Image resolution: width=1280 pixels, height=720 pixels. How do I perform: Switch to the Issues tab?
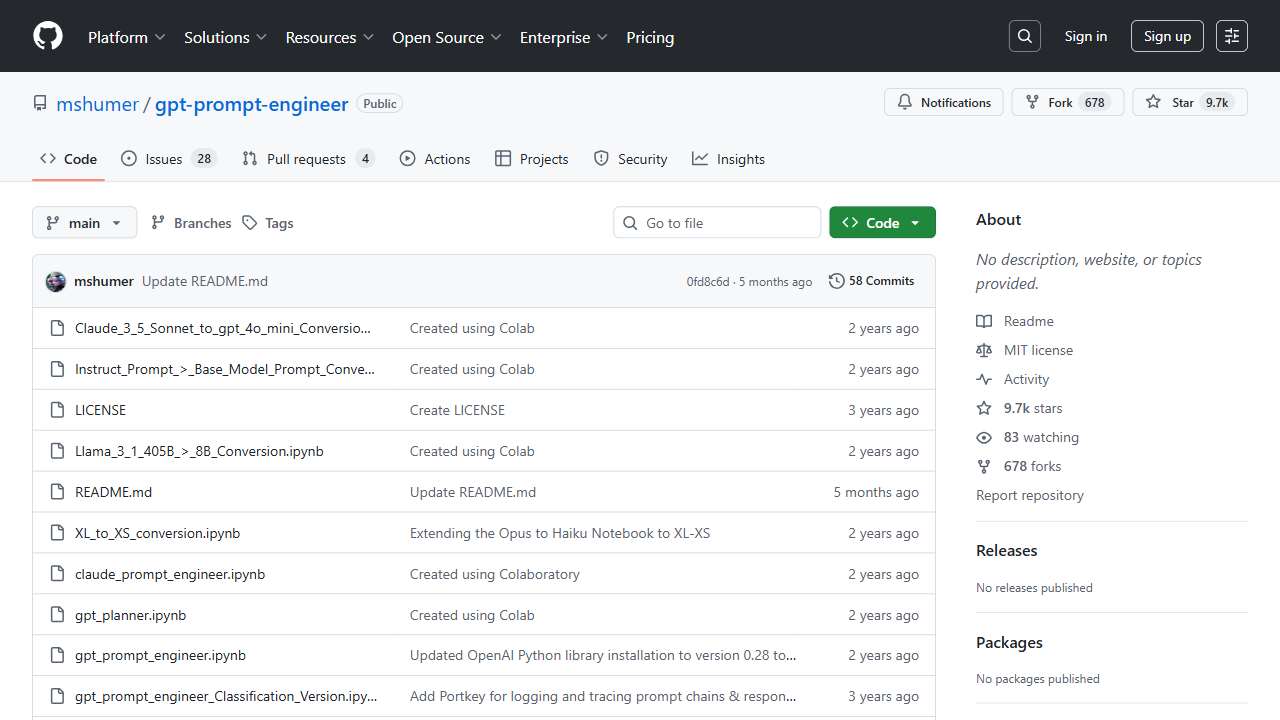click(x=168, y=159)
